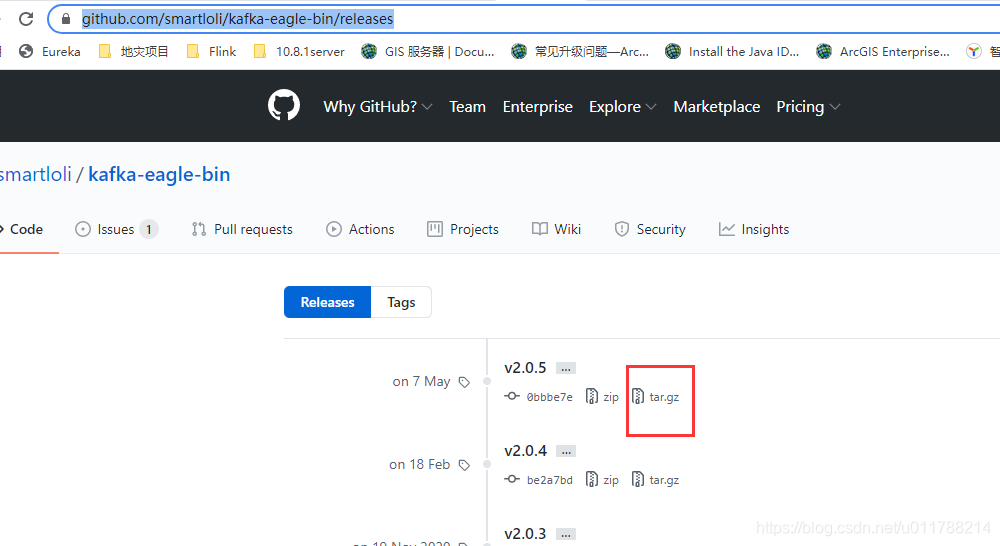This screenshot has width=1000, height=546.
Task: Switch to the Code tab
Action: (x=23, y=229)
